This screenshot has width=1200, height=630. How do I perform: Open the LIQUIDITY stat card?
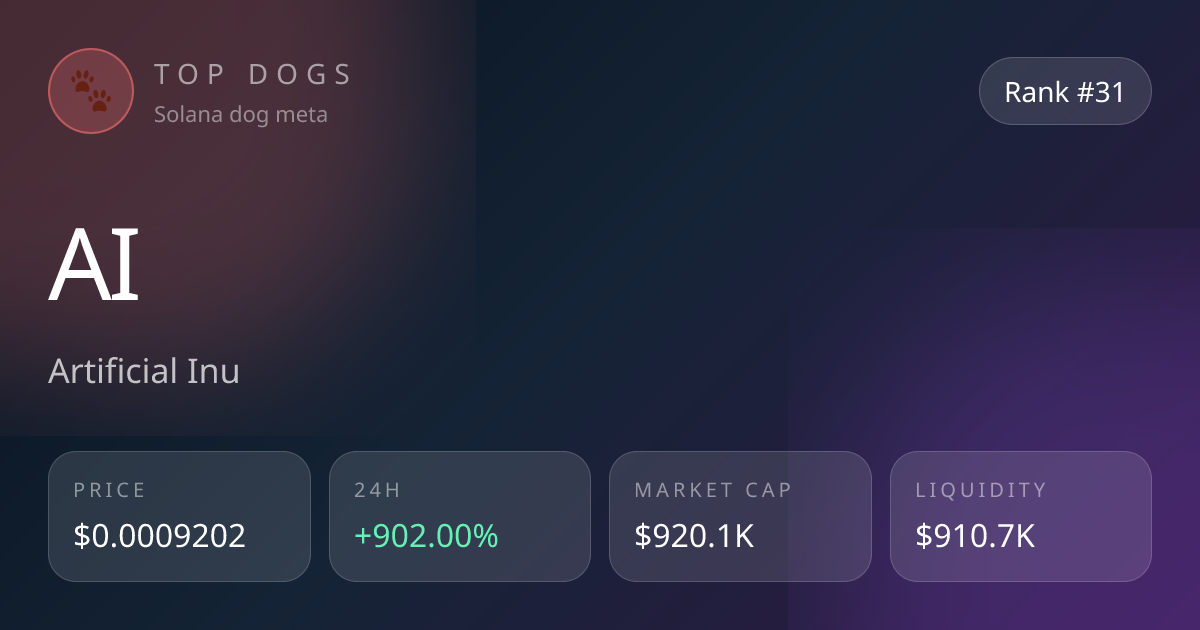(1021, 516)
